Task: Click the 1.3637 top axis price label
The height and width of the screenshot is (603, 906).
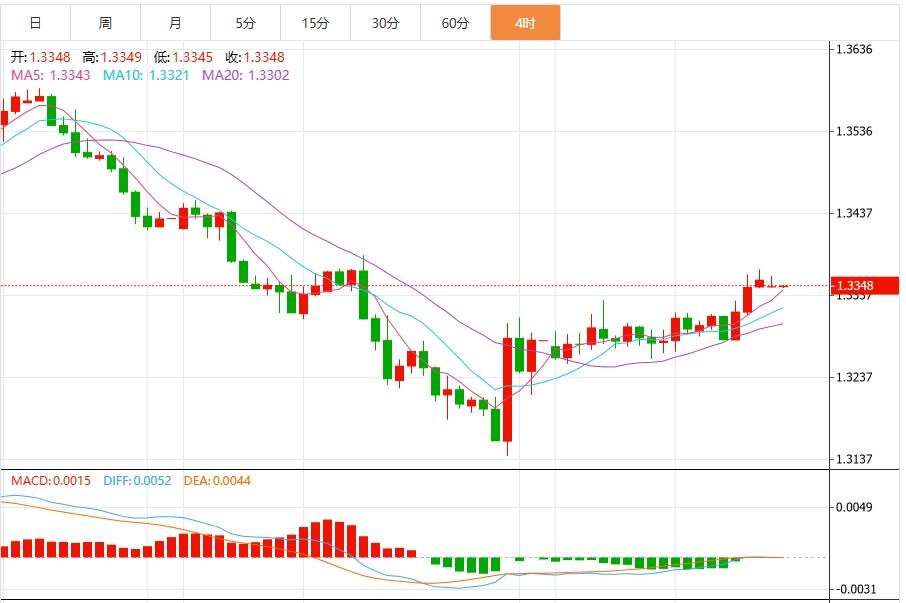Action: (x=851, y=47)
